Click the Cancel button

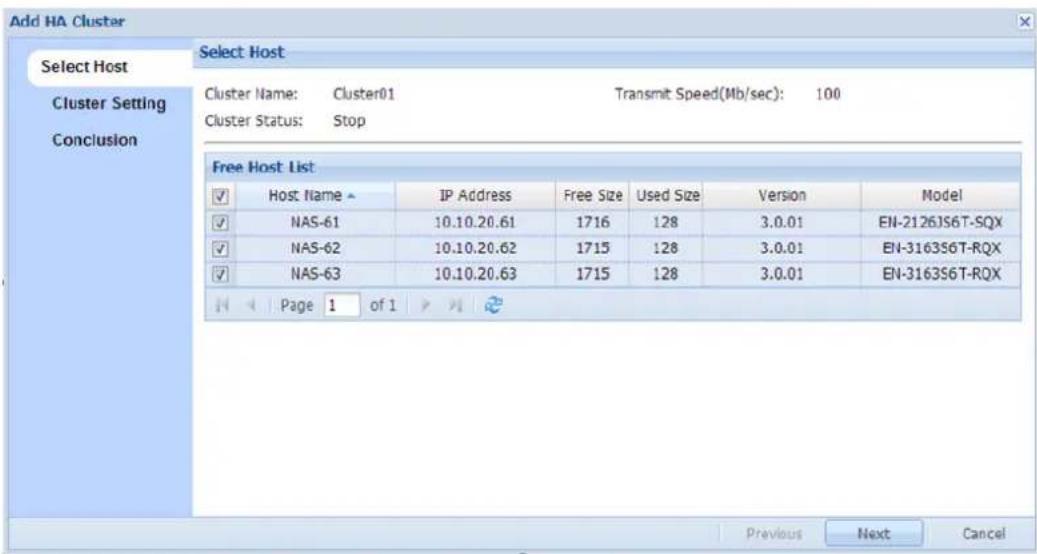coord(983,534)
